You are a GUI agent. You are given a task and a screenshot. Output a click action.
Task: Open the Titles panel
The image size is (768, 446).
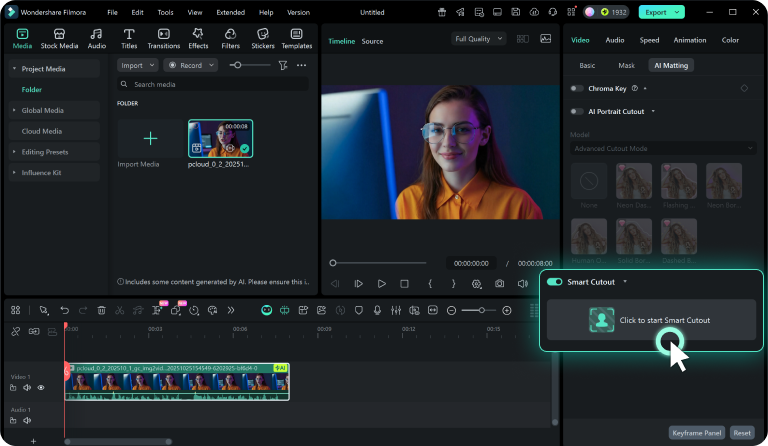tap(129, 38)
